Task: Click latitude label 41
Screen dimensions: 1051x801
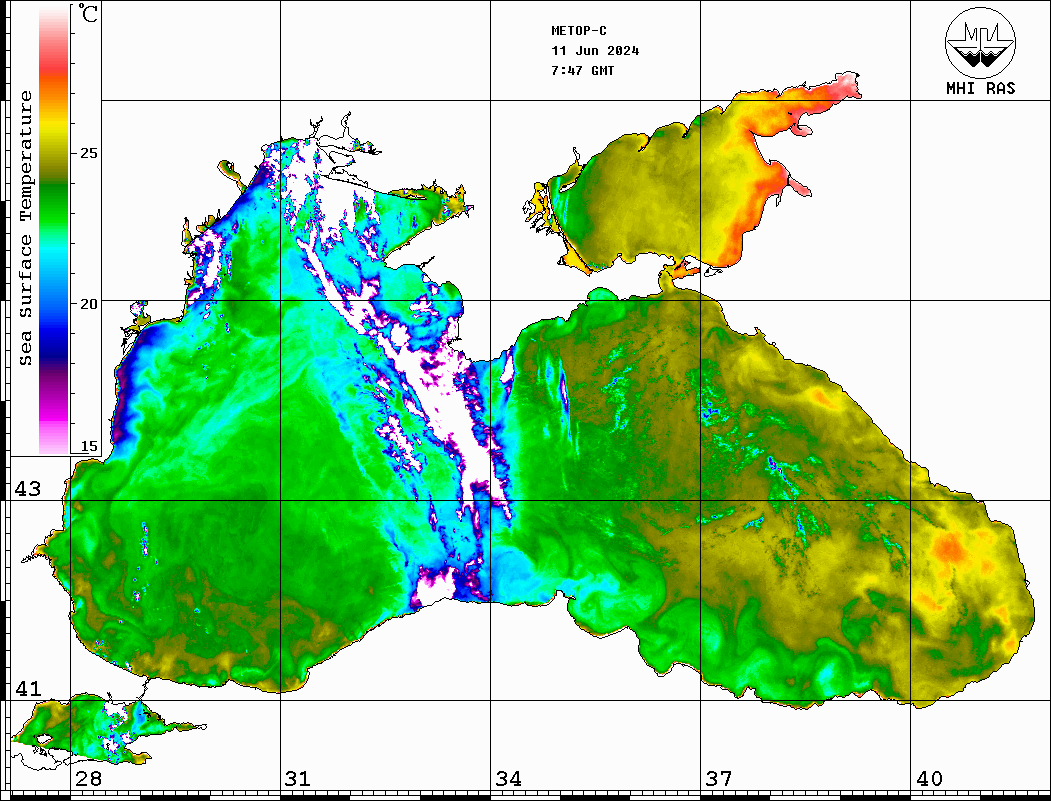Action: pyautogui.click(x=27, y=688)
